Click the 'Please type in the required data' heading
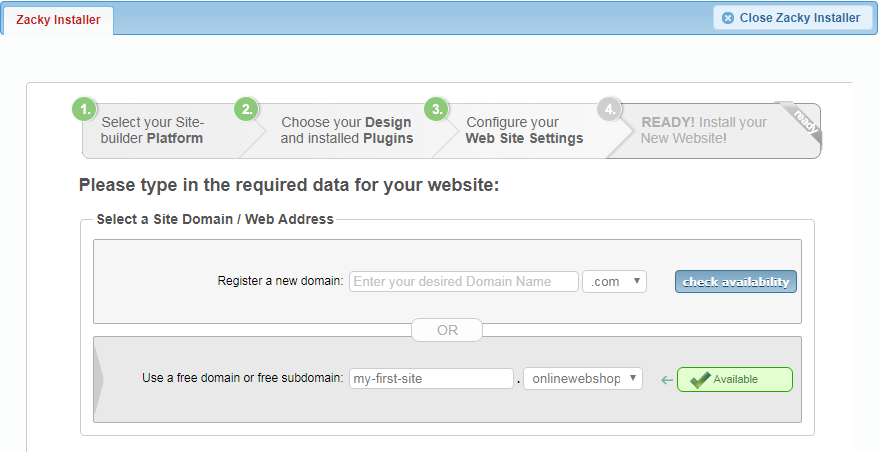The height and width of the screenshot is (452, 880). click(x=289, y=185)
